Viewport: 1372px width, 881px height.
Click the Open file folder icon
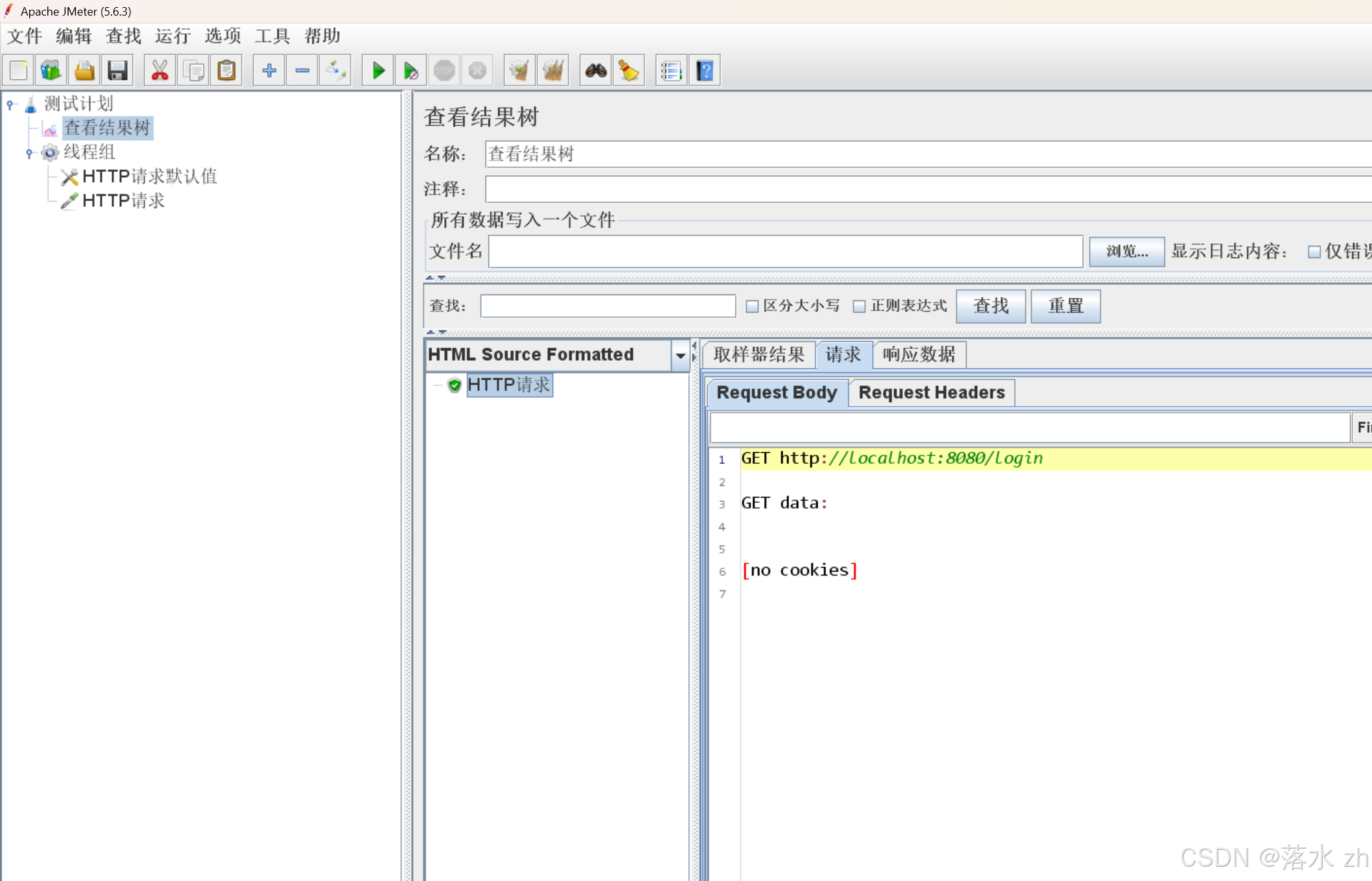(x=84, y=70)
